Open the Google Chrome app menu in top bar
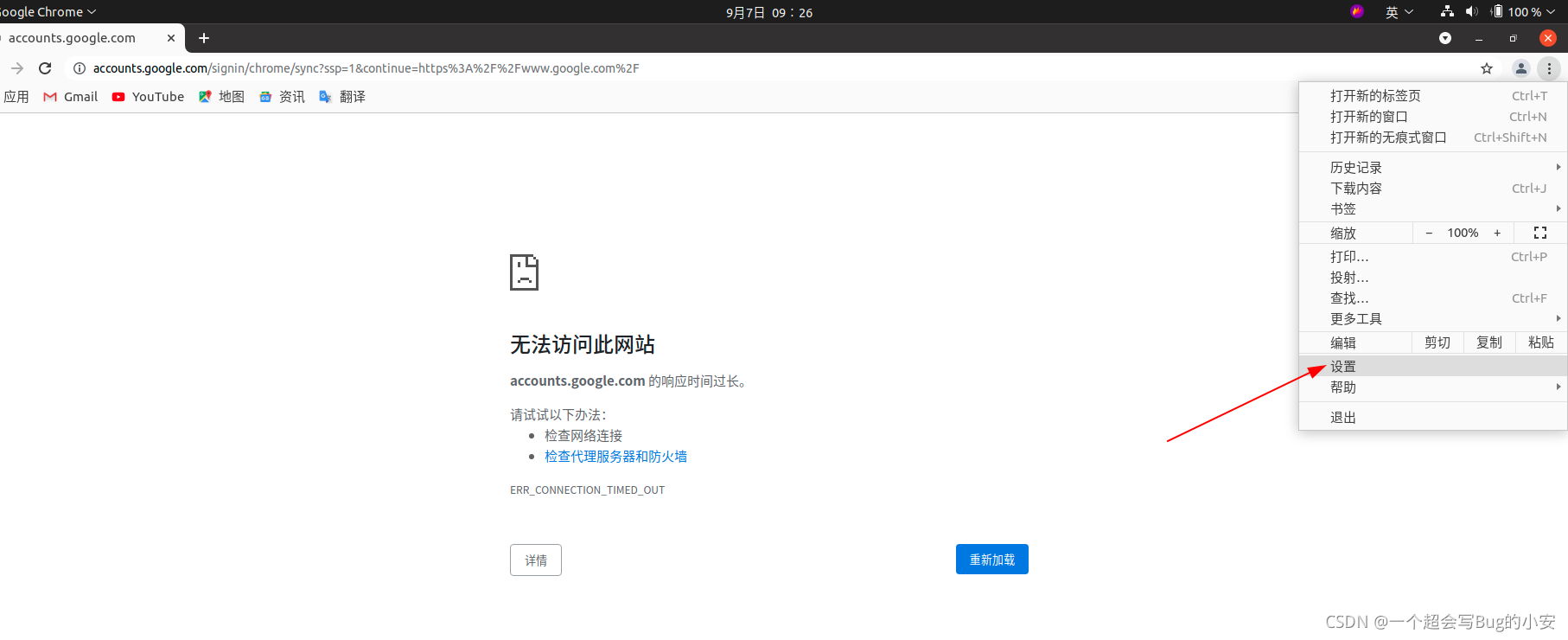 tap(48, 12)
